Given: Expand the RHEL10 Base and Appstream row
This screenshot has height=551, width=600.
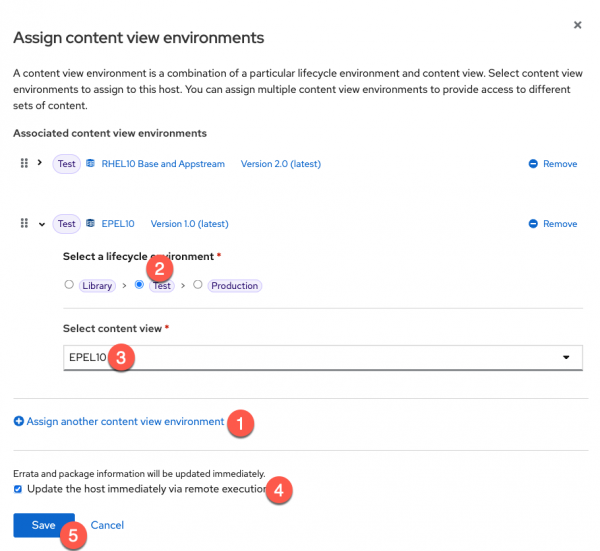Looking at the screenshot, I should (x=40, y=163).
